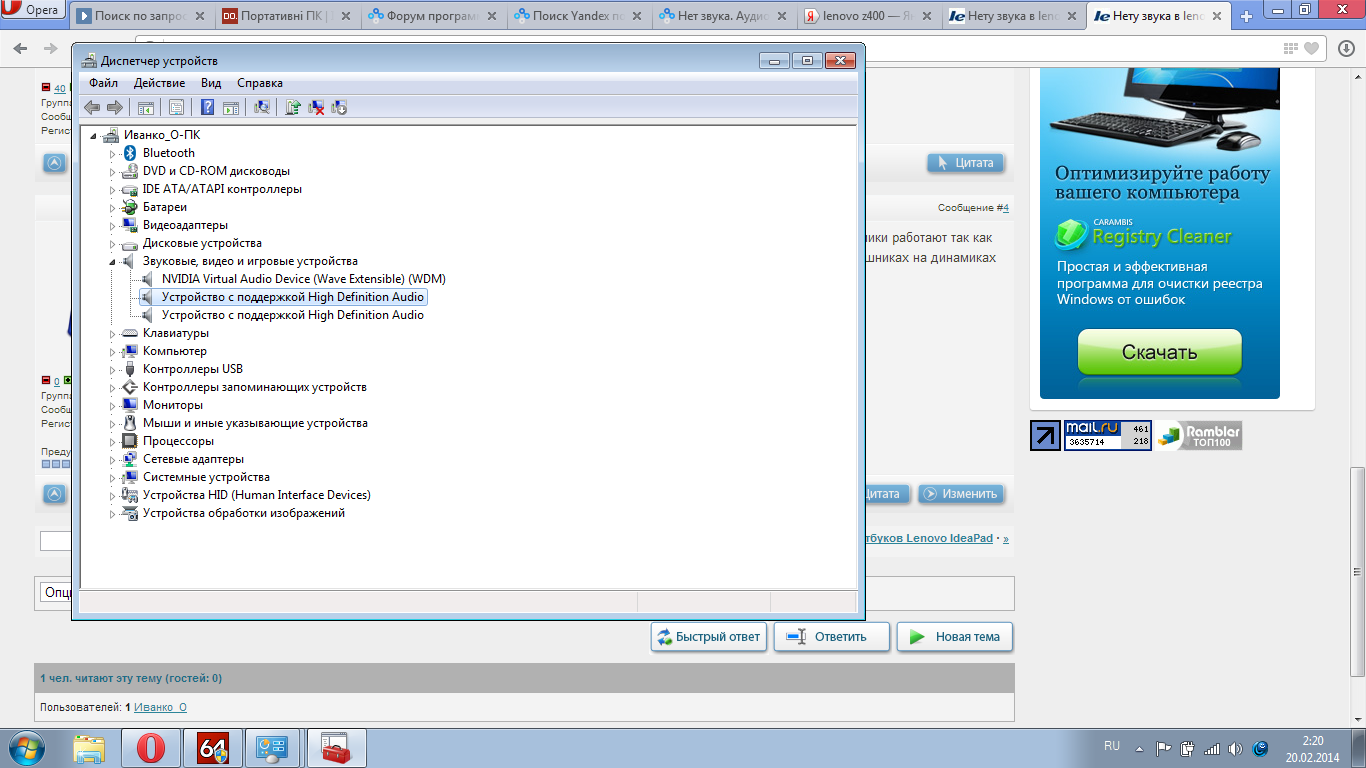Click the green Скачать ad button
Image resolution: width=1366 pixels, height=768 pixels.
pyautogui.click(x=1159, y=352)
